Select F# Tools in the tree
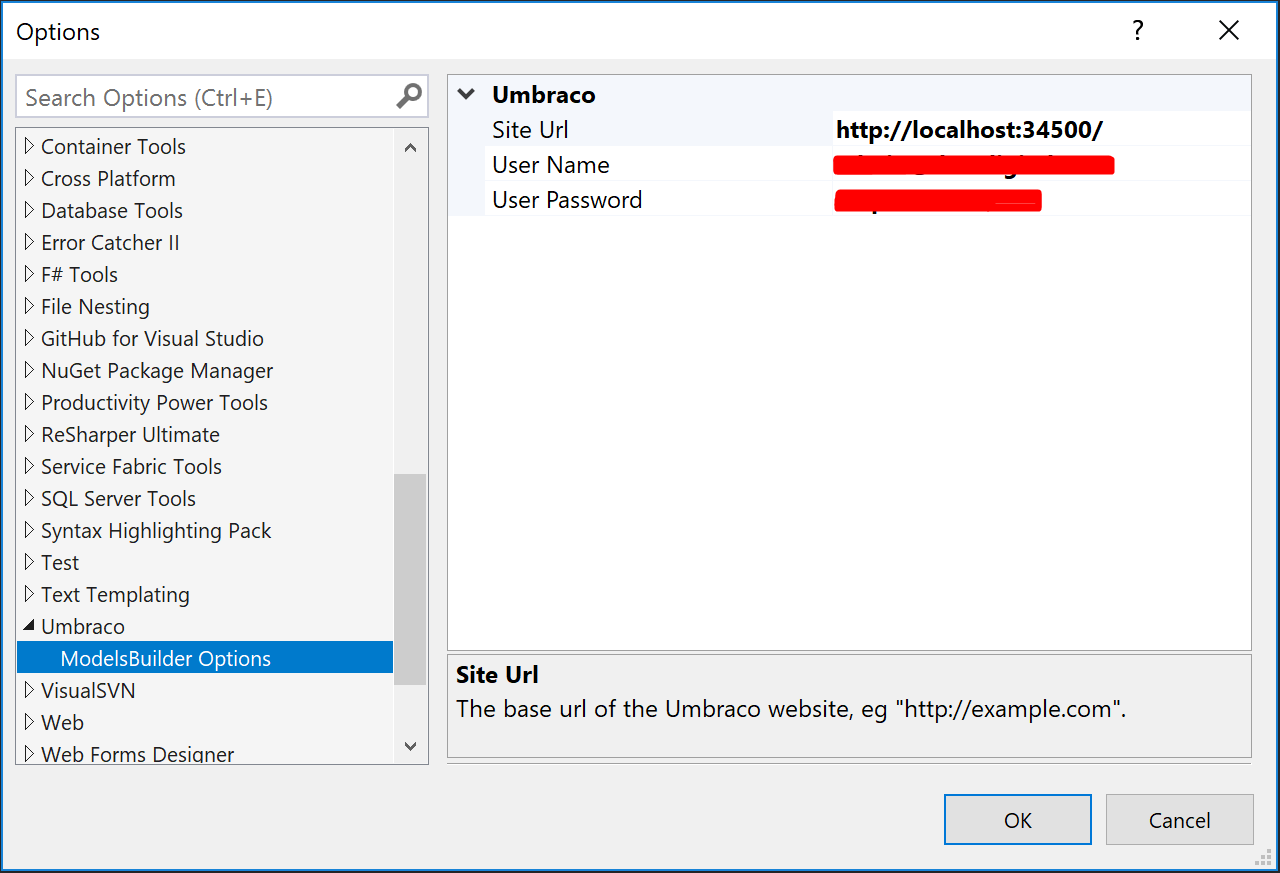The image size is (1280, 873). (x=79, y=274)
